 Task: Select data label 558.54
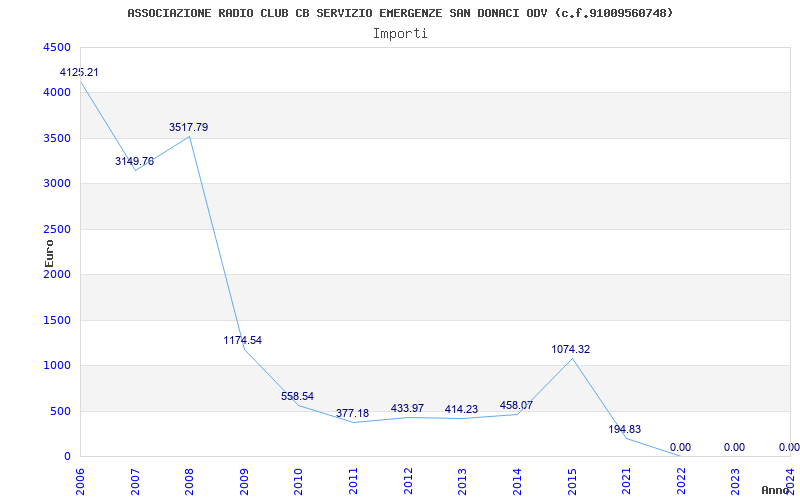[297, 396]
